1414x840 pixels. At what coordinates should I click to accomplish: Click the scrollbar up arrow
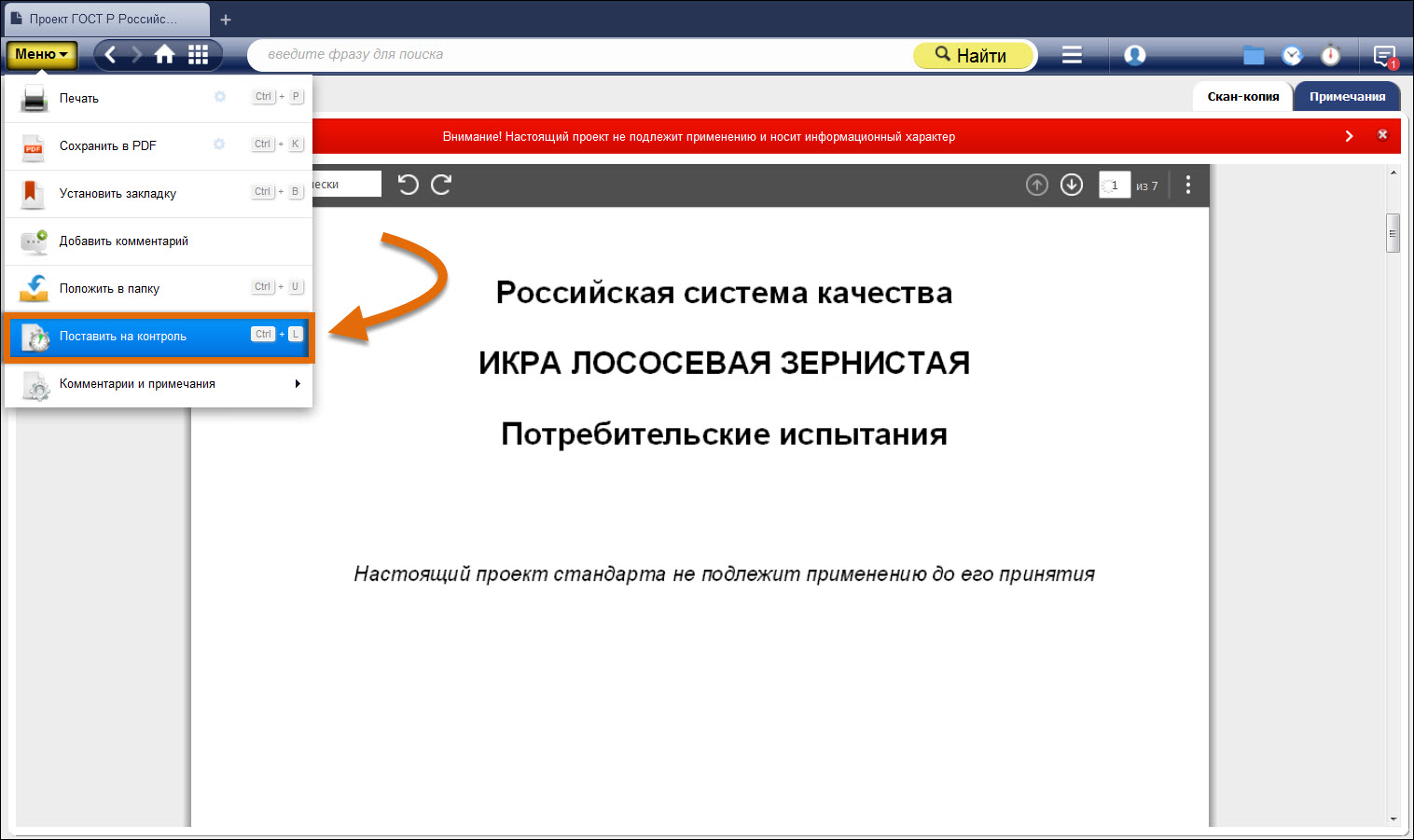pos(1393,172)
